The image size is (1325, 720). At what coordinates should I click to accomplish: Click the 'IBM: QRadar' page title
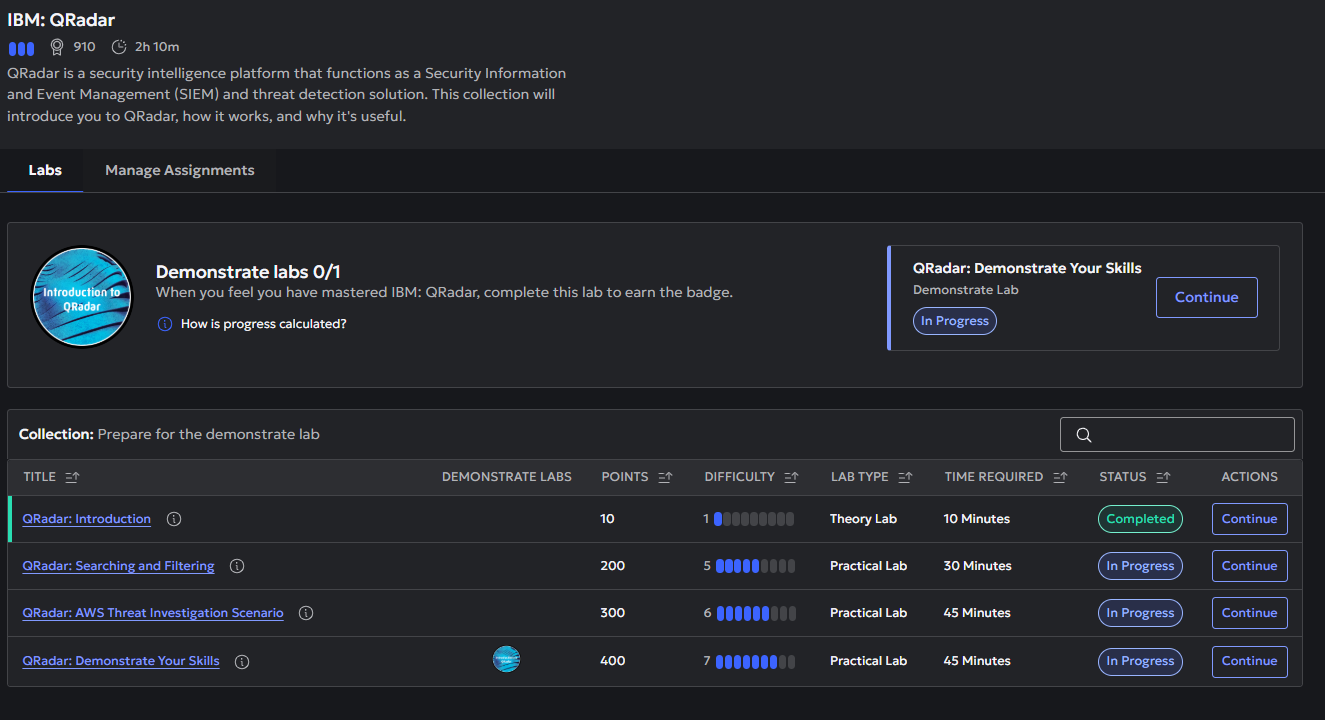[x=61, y=20]
